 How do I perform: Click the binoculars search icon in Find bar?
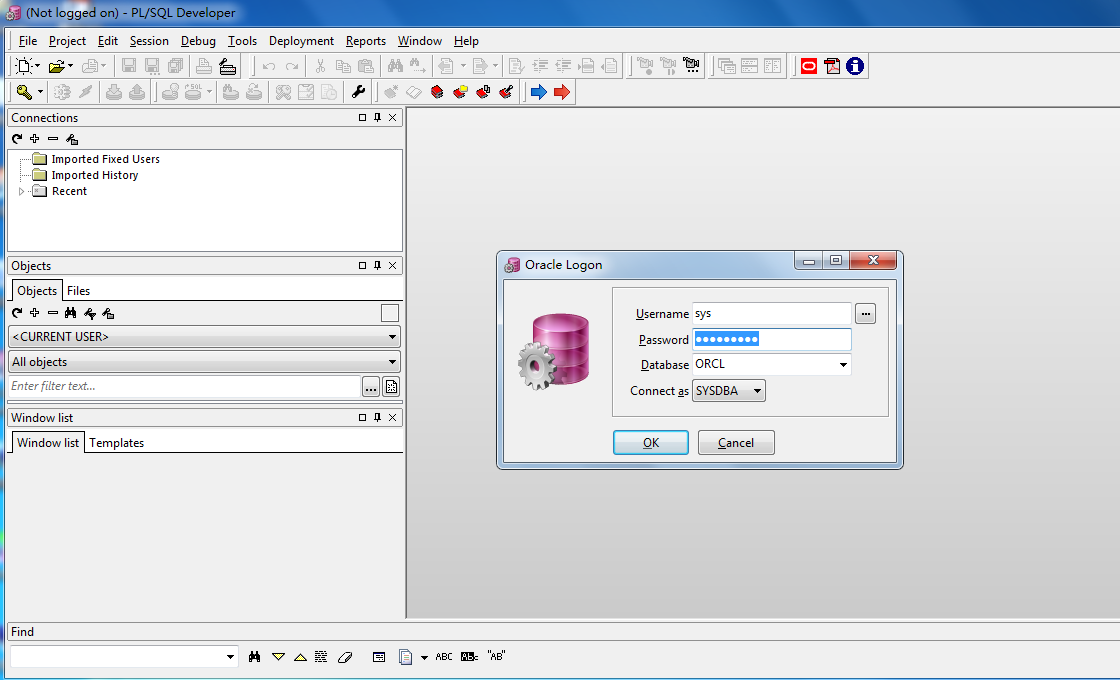click(254, 656)
